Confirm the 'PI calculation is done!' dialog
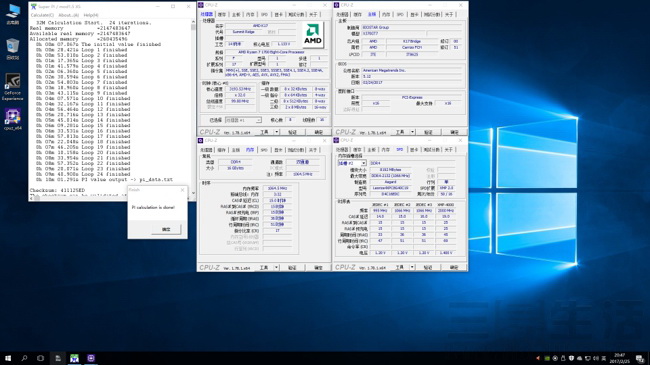Image resolution: width=650 pixels, height=365 pixels. (x=166, y=229)
